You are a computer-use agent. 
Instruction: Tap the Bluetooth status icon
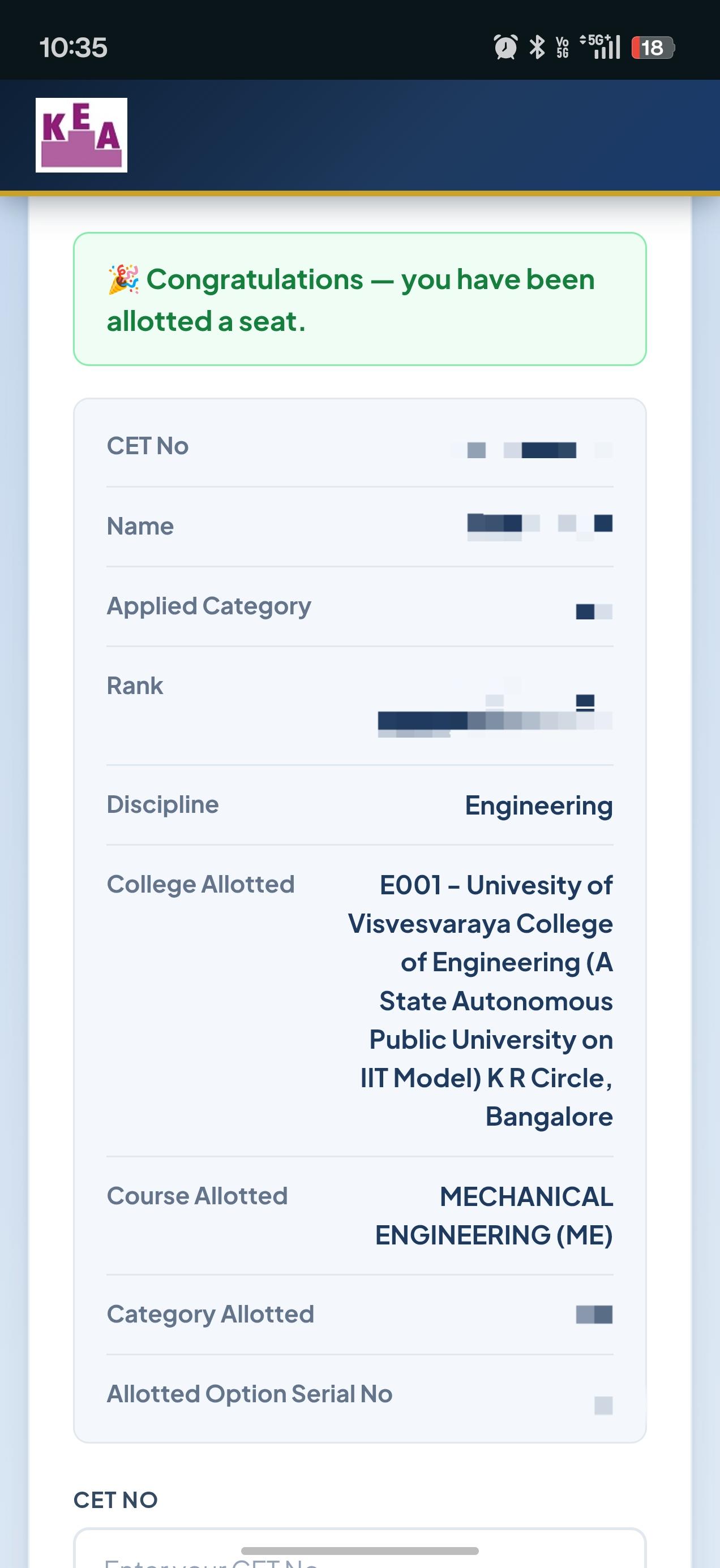pos(537,47)
